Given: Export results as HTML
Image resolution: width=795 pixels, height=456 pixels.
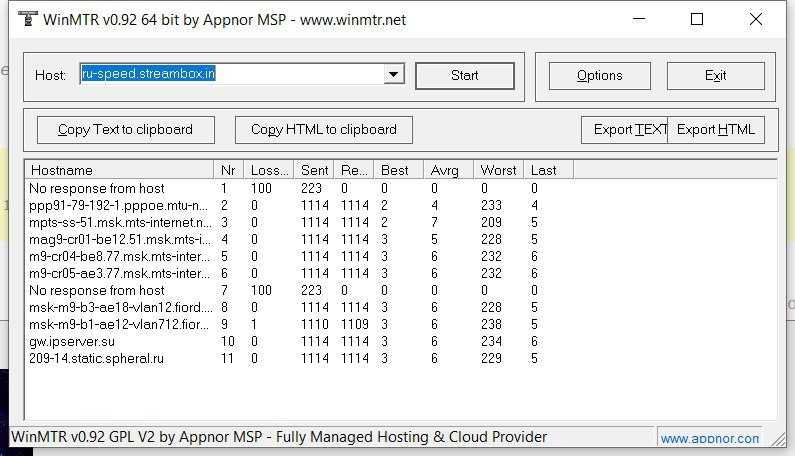Looking at the screenshot, I should tap(716, 130).
